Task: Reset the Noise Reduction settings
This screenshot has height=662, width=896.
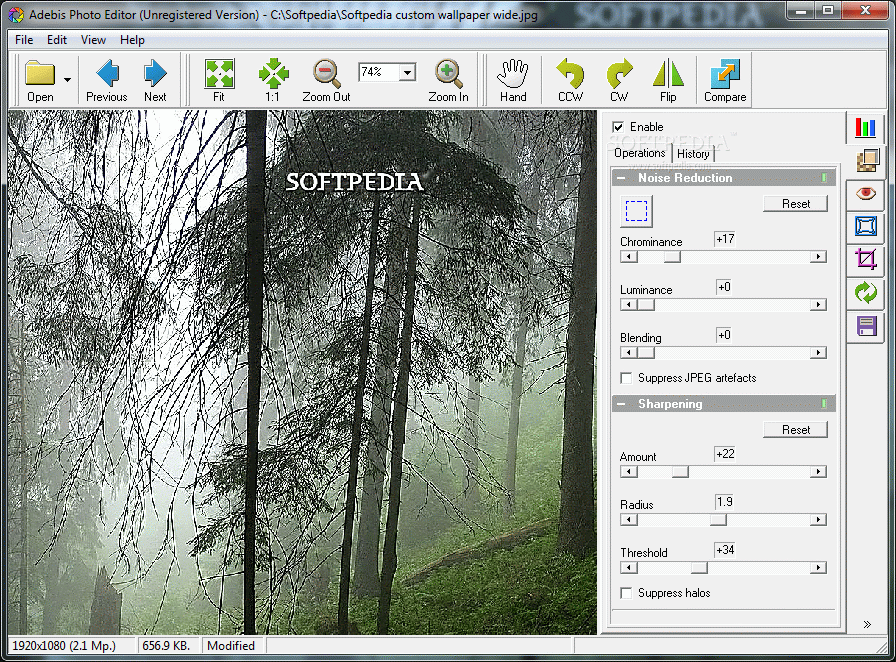Action: [x=795, y=204]
